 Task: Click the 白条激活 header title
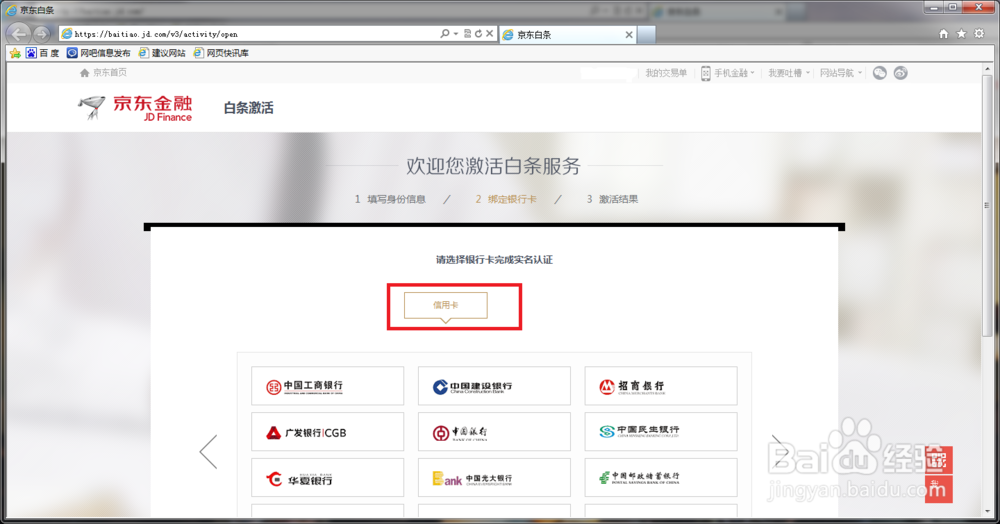(x=249, y=108)
